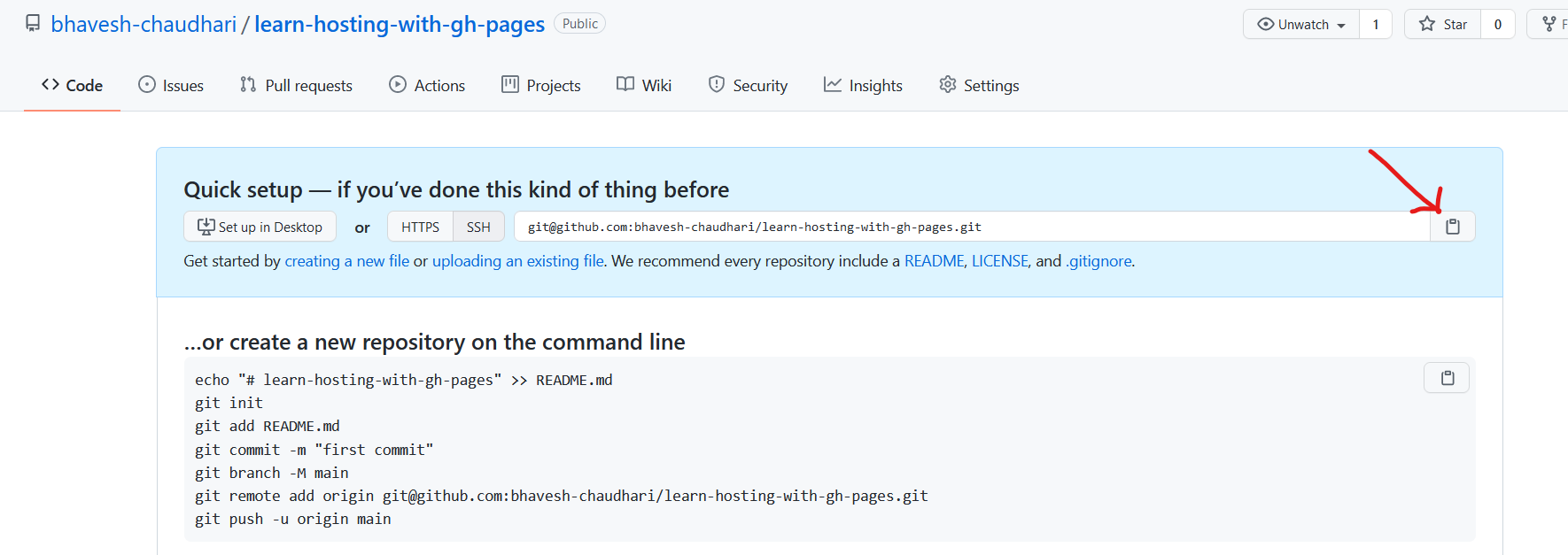The width and height of the screenshot is (1568, 555).
Task: Click the 'git init' command line
Action: pos(229,403)
